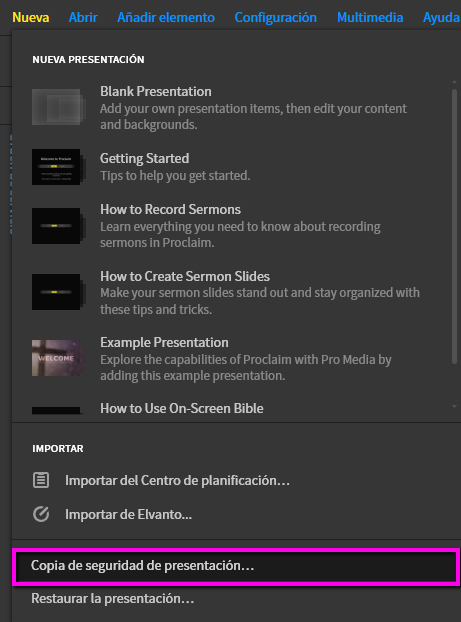Choose the How to Create Sermon Slides thumbnail
Image resolution: width=461 pixels, height=622 pixels.
click(x=59, y=292)
